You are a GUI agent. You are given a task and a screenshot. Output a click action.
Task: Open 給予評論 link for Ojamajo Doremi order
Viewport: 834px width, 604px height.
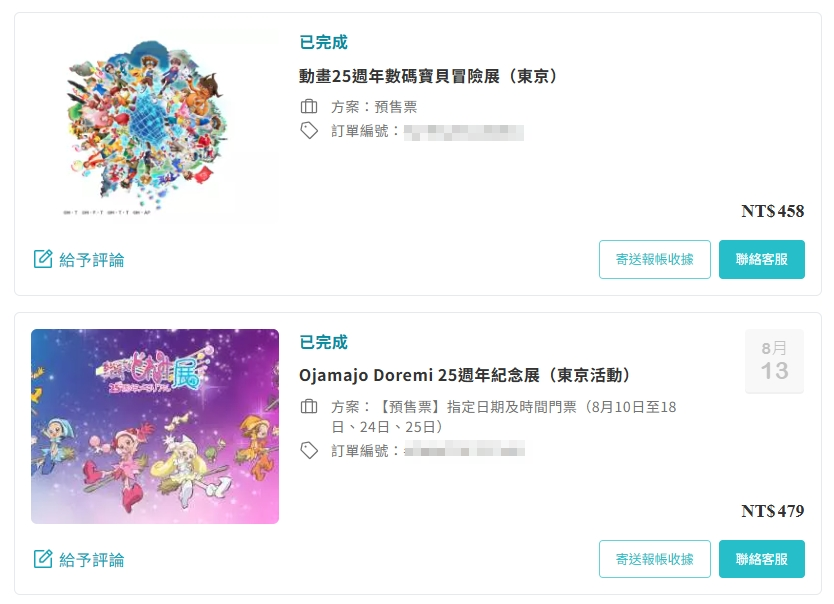pyautogui.click(x=79, y=559)
